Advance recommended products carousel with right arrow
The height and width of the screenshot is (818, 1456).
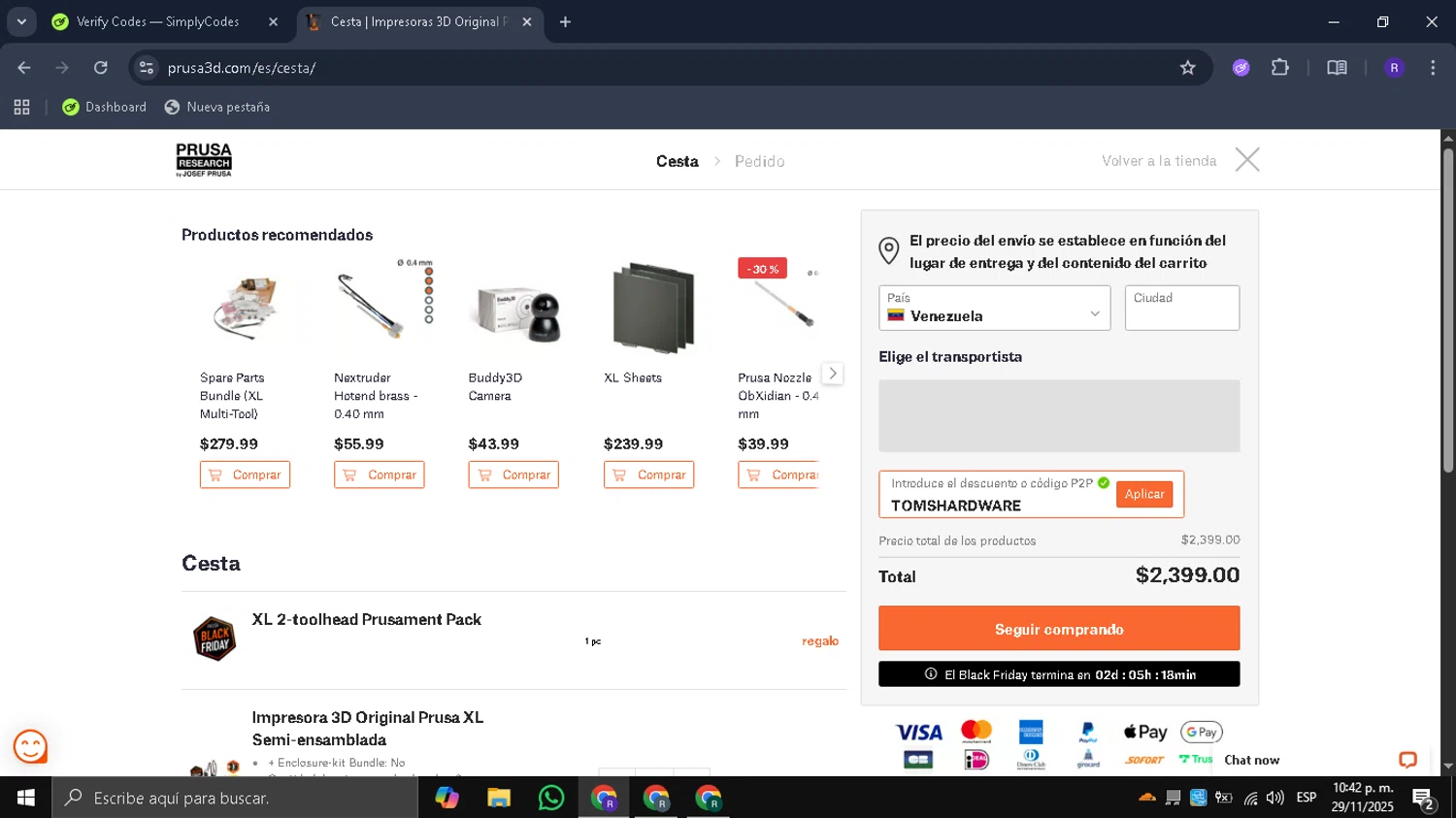click(x=832, y=374)
